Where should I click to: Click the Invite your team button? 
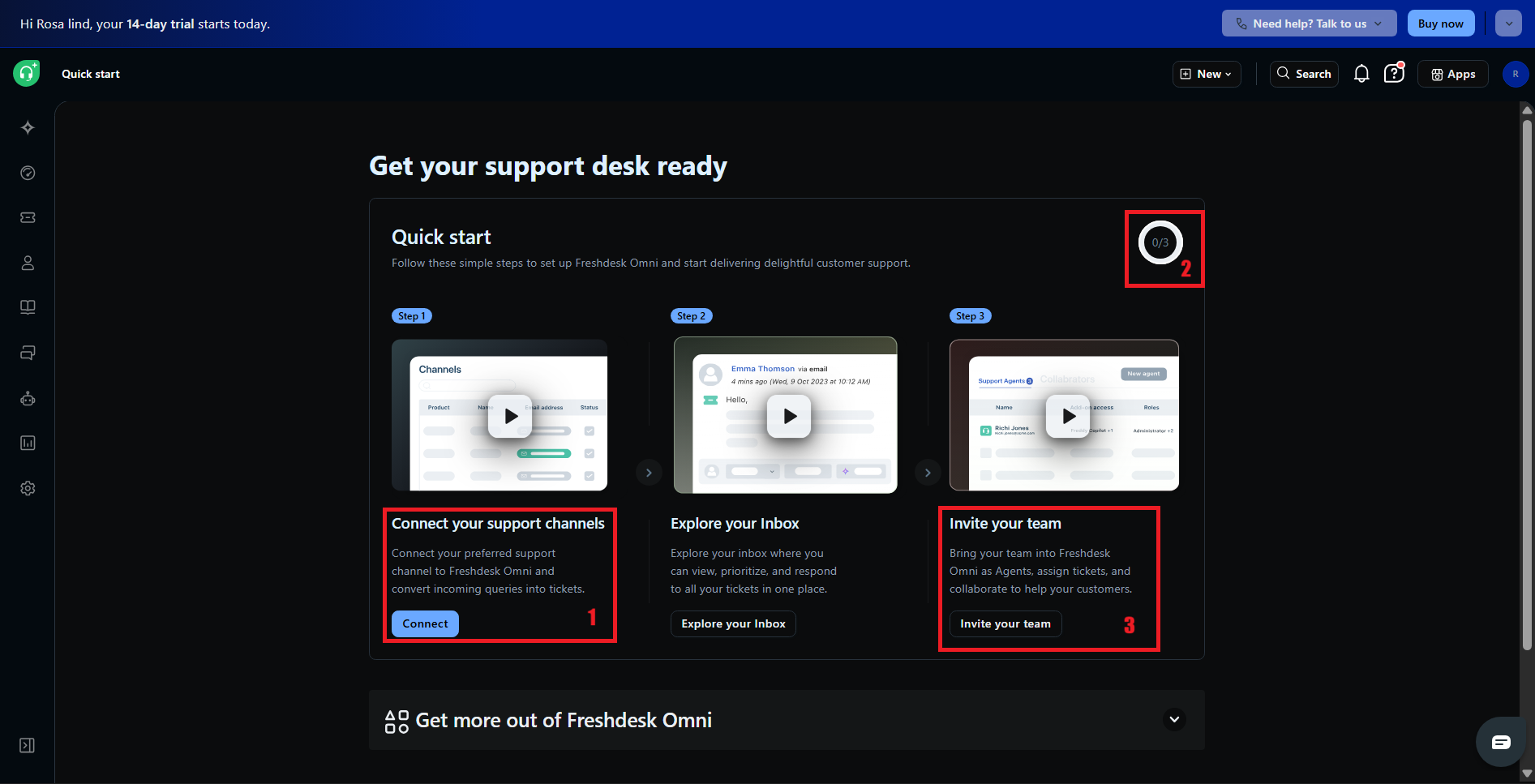click(1005, 623)
